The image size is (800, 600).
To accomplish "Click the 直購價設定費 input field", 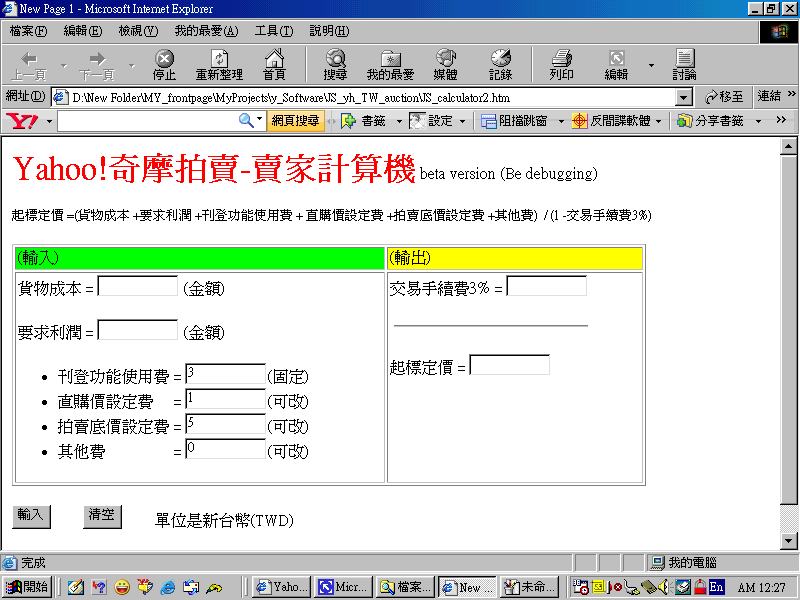I will pyautogui.click(x=226, y=398).
